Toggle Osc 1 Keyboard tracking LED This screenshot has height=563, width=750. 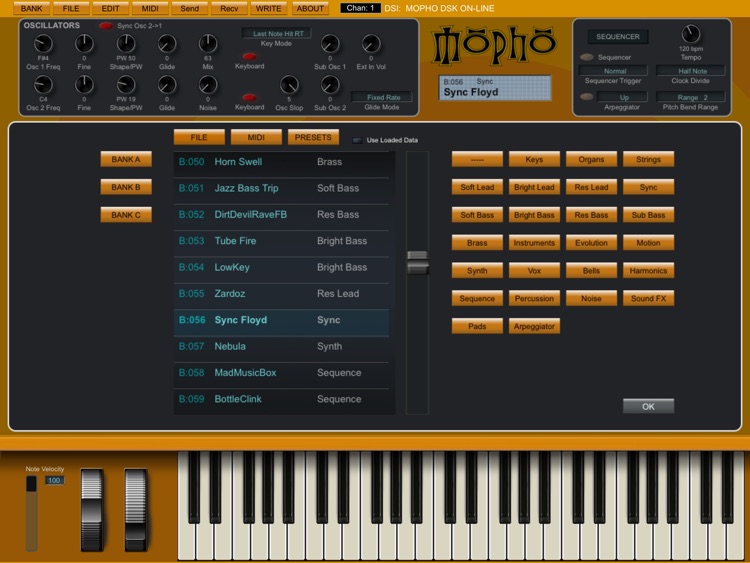(249, 56)
